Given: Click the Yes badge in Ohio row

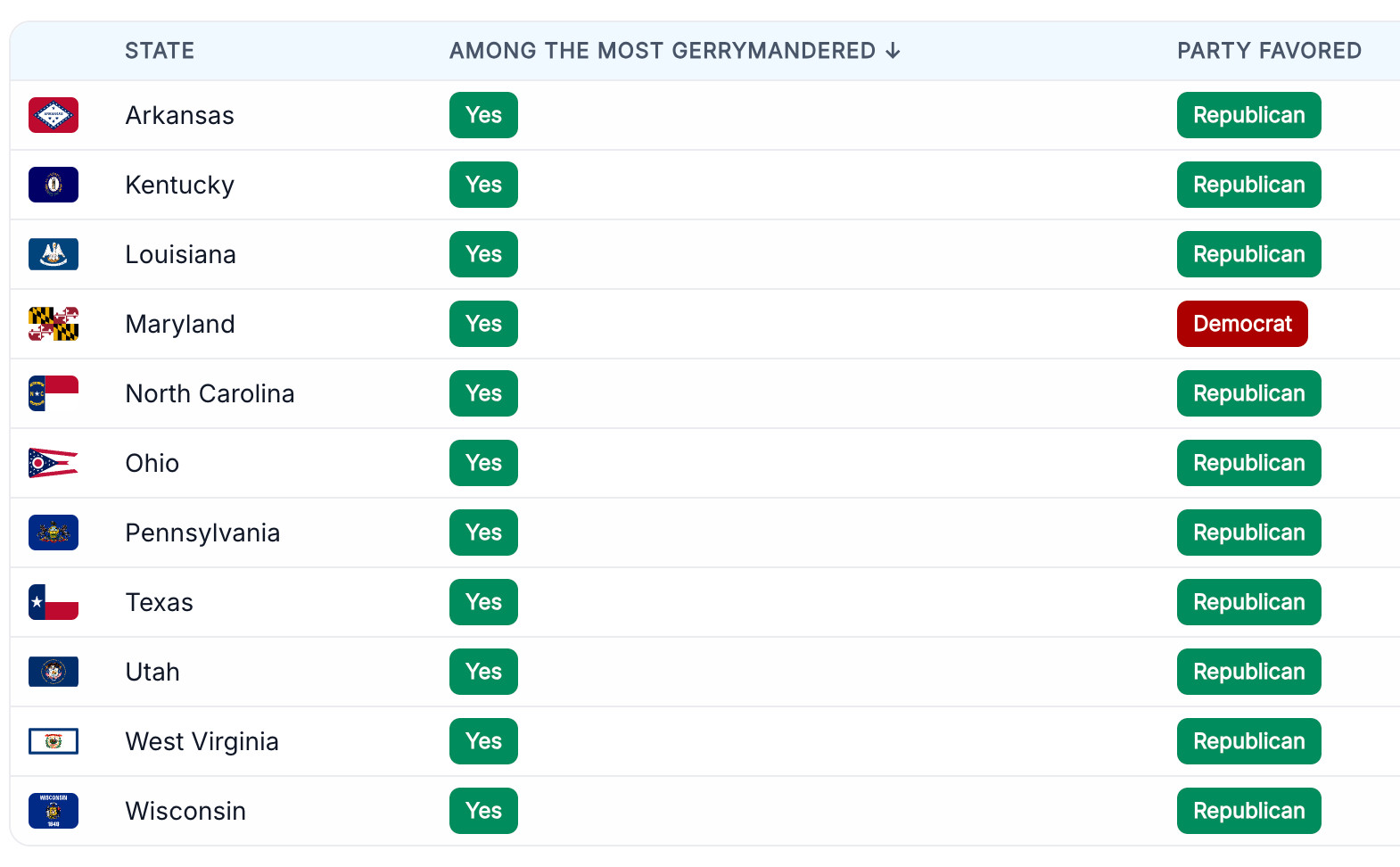Looking at the screenshot, I should click(x=483, y=463).
